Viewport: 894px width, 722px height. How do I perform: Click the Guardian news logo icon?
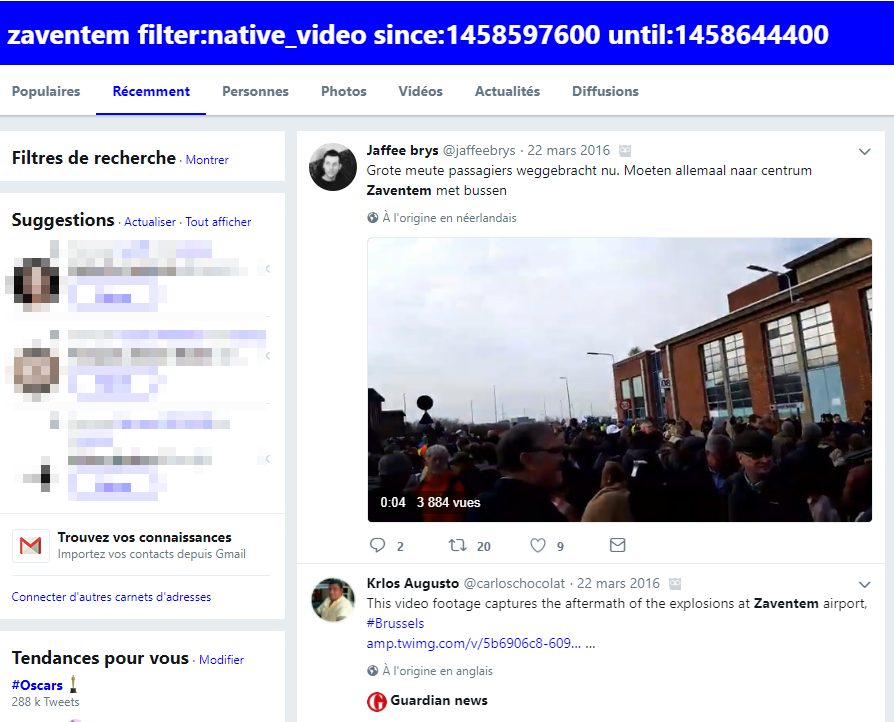[x=376, y=701]
